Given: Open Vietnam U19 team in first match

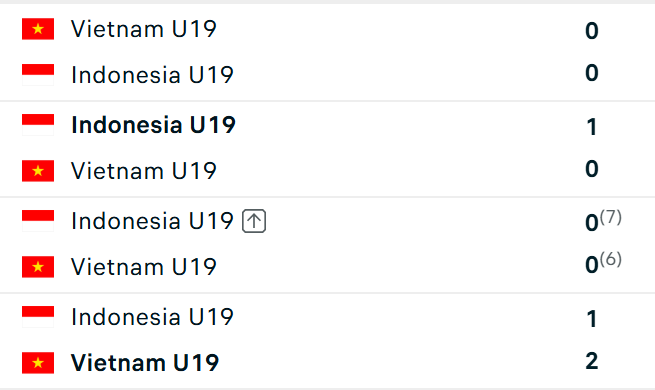Looking at the screenshot, I should [144, 29].
